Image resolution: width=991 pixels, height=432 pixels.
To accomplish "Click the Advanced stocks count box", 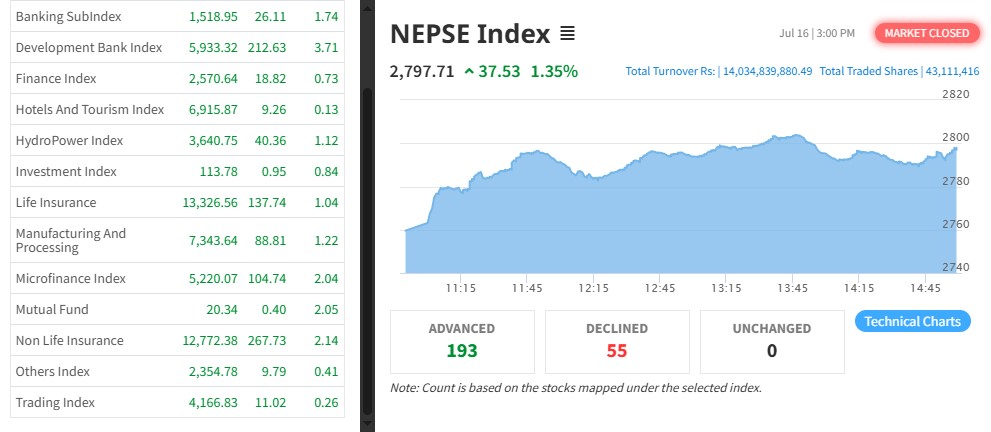I will pyautogui.click(x=462, y=341).
